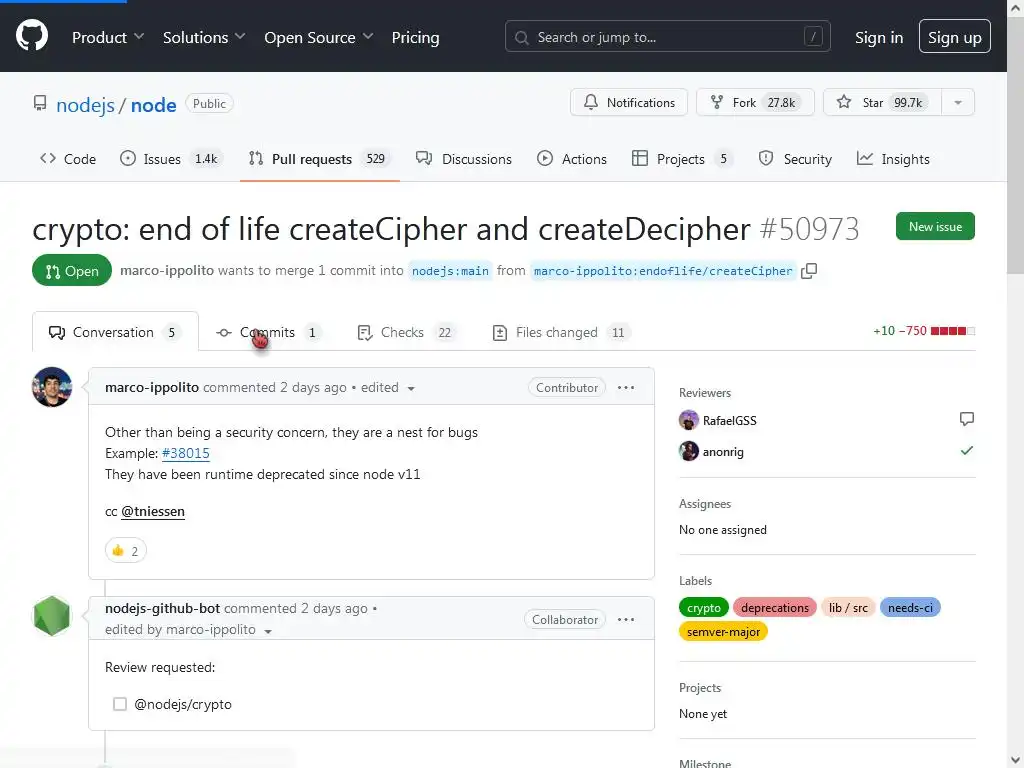Image resolution: width=1024 pixels, height=768 pixels.
Task: Select the green crypto label
Action: (x=703, y=607)
